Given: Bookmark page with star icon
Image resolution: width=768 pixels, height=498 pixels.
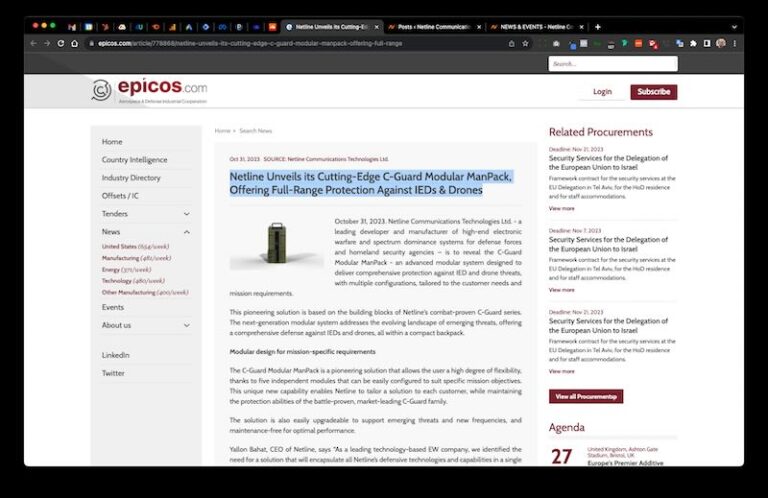Looking at the screenshot, I should [525, 43].
